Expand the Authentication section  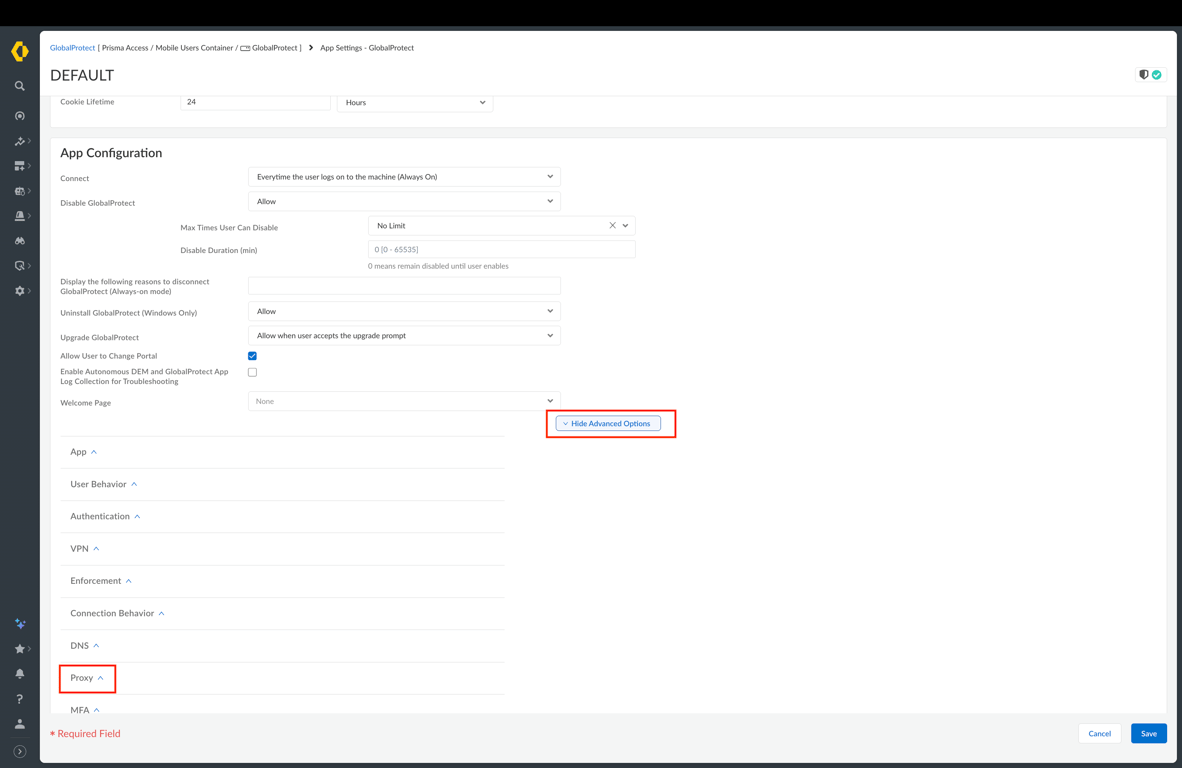point(105,516)
